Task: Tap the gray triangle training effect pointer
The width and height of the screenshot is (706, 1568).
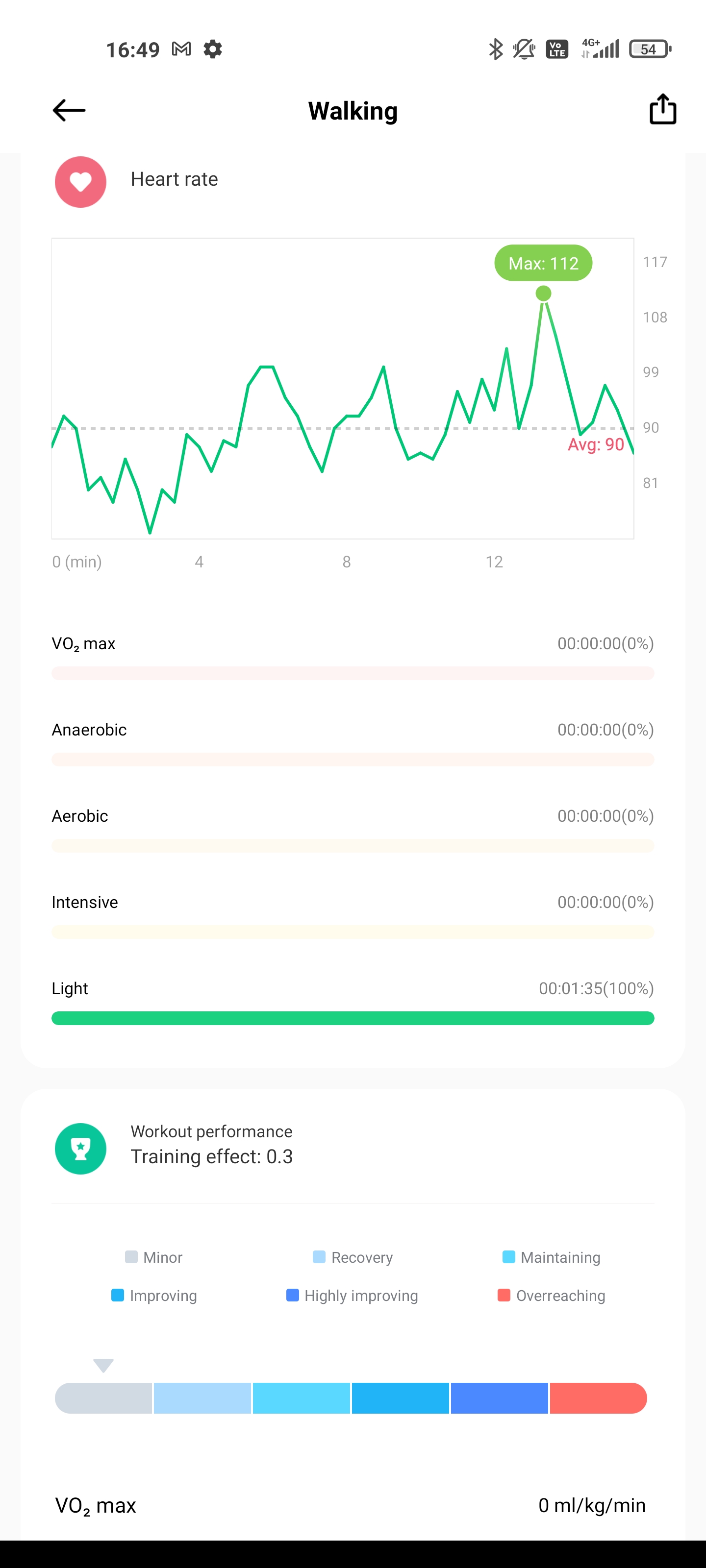Action: click(x=103, y=1365)
